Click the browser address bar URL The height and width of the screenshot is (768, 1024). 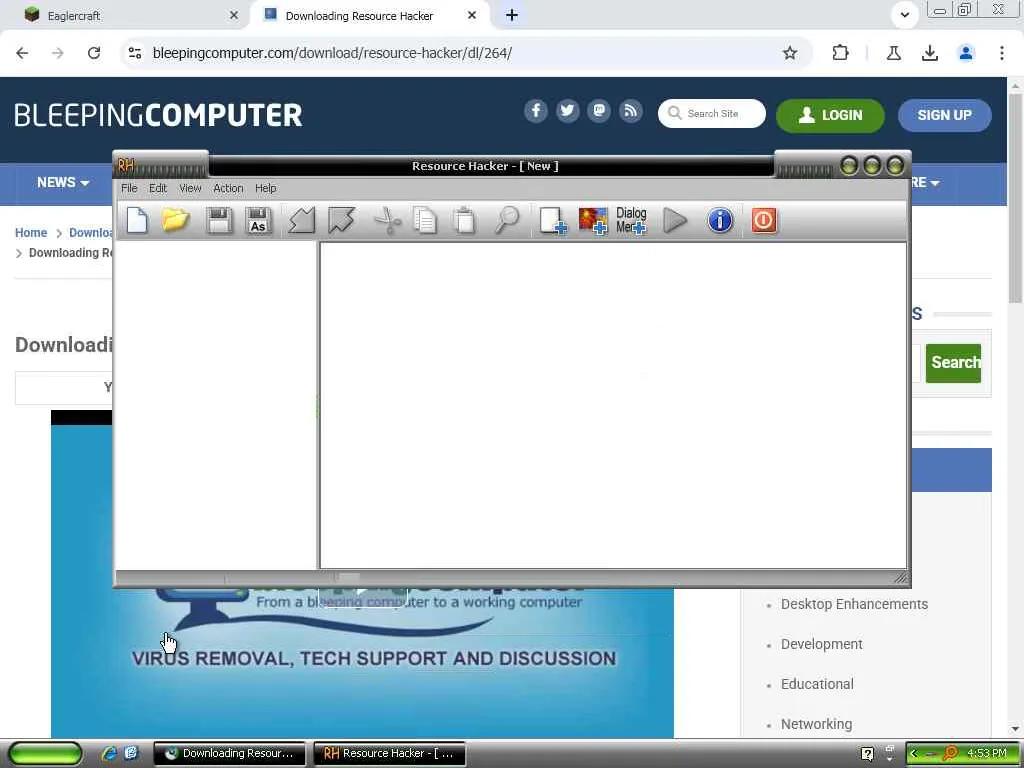coord(332,53)
